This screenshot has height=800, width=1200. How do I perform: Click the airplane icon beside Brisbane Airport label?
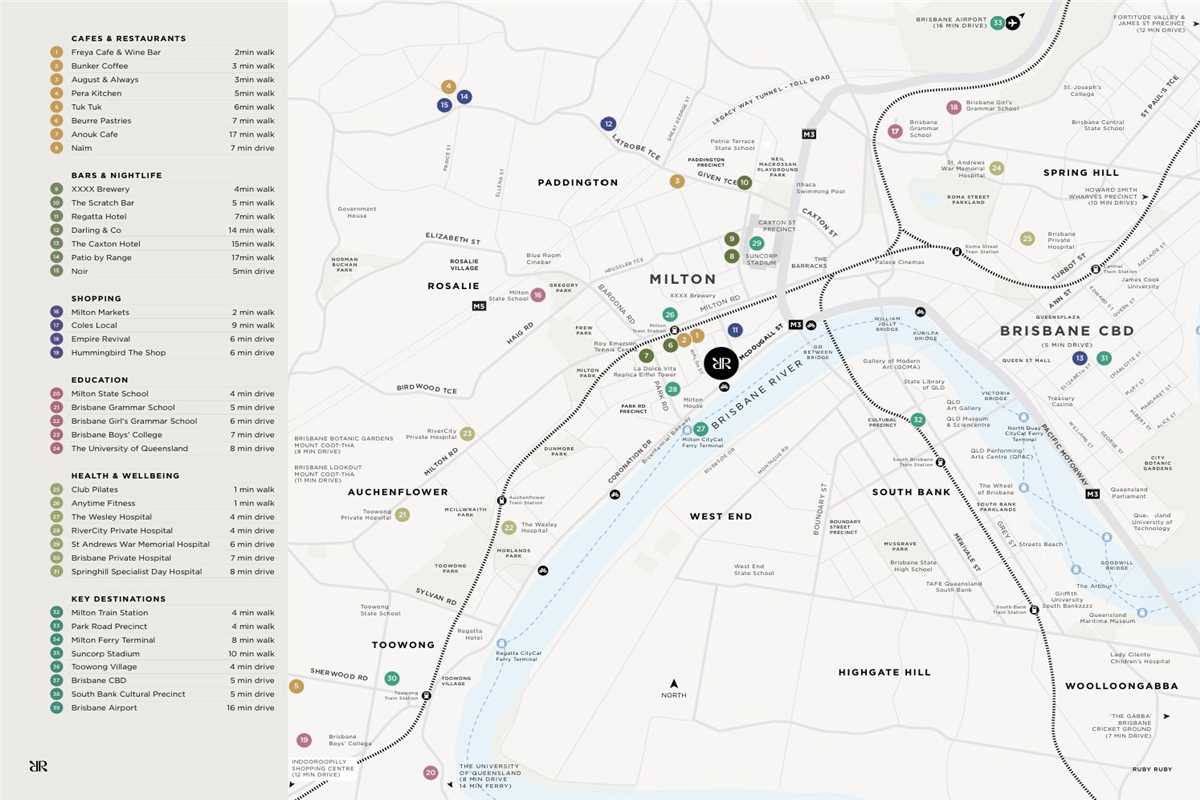tap(1014, 22)
